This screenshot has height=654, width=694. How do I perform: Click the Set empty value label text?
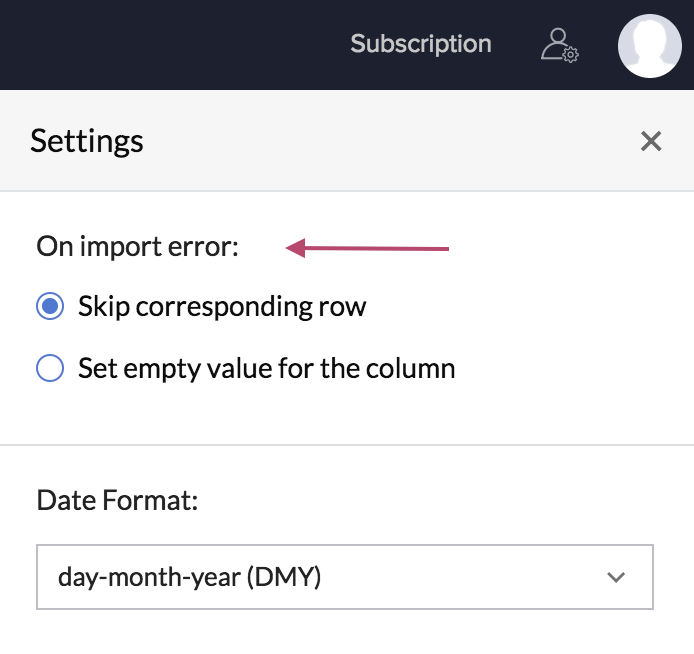click(266, 368)
